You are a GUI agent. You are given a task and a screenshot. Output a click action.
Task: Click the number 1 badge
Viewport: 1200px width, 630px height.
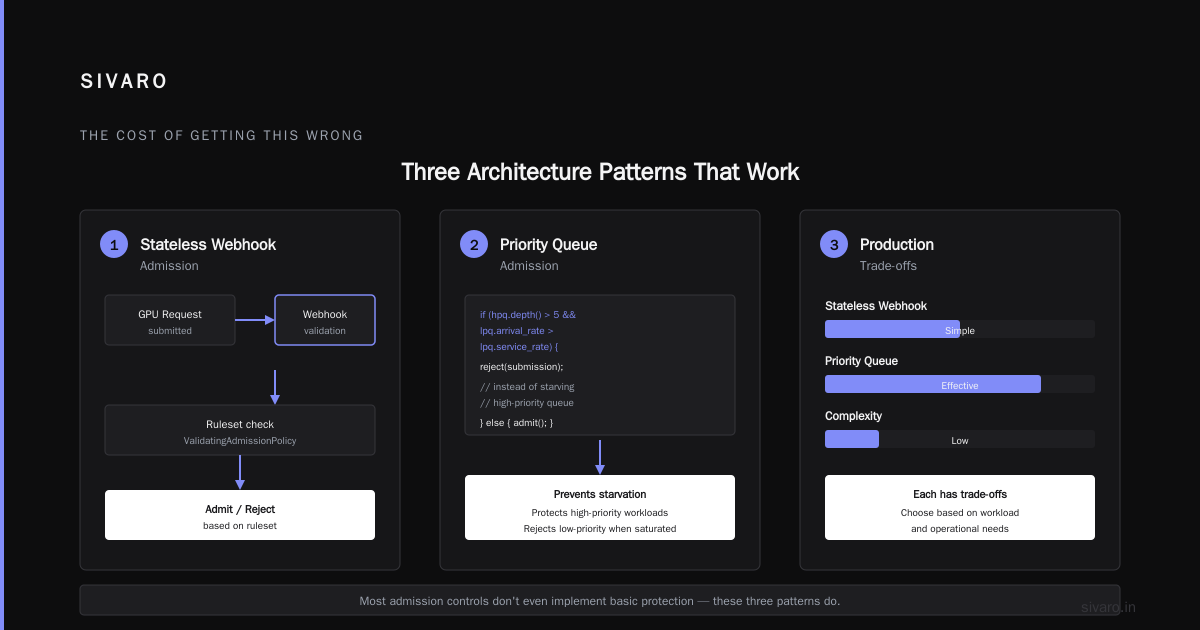(114, 244)
